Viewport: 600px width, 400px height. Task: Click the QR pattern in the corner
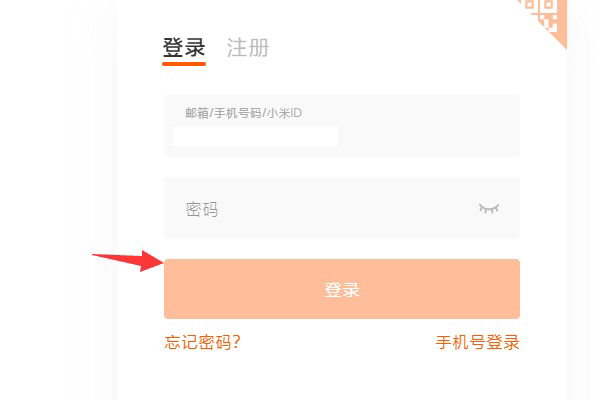click(x=550, y=15)
